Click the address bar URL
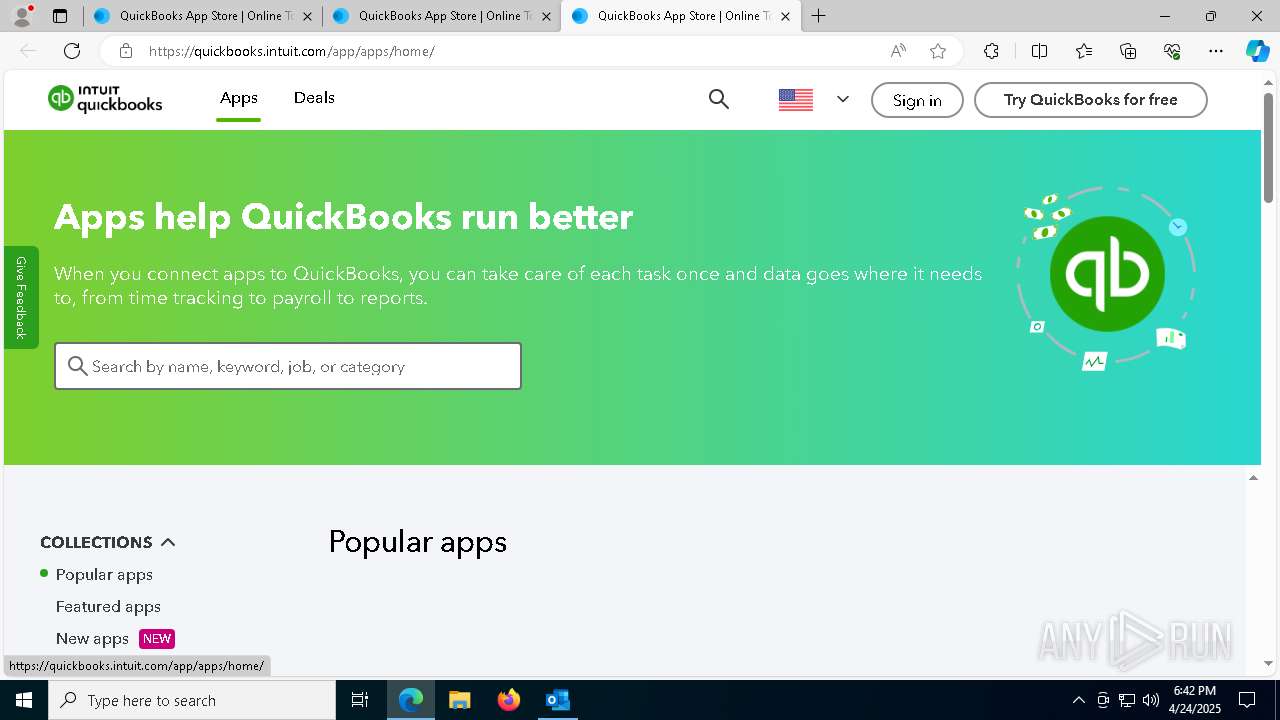The width and height of the screenshot is (1280, 720). coord(291,51)
